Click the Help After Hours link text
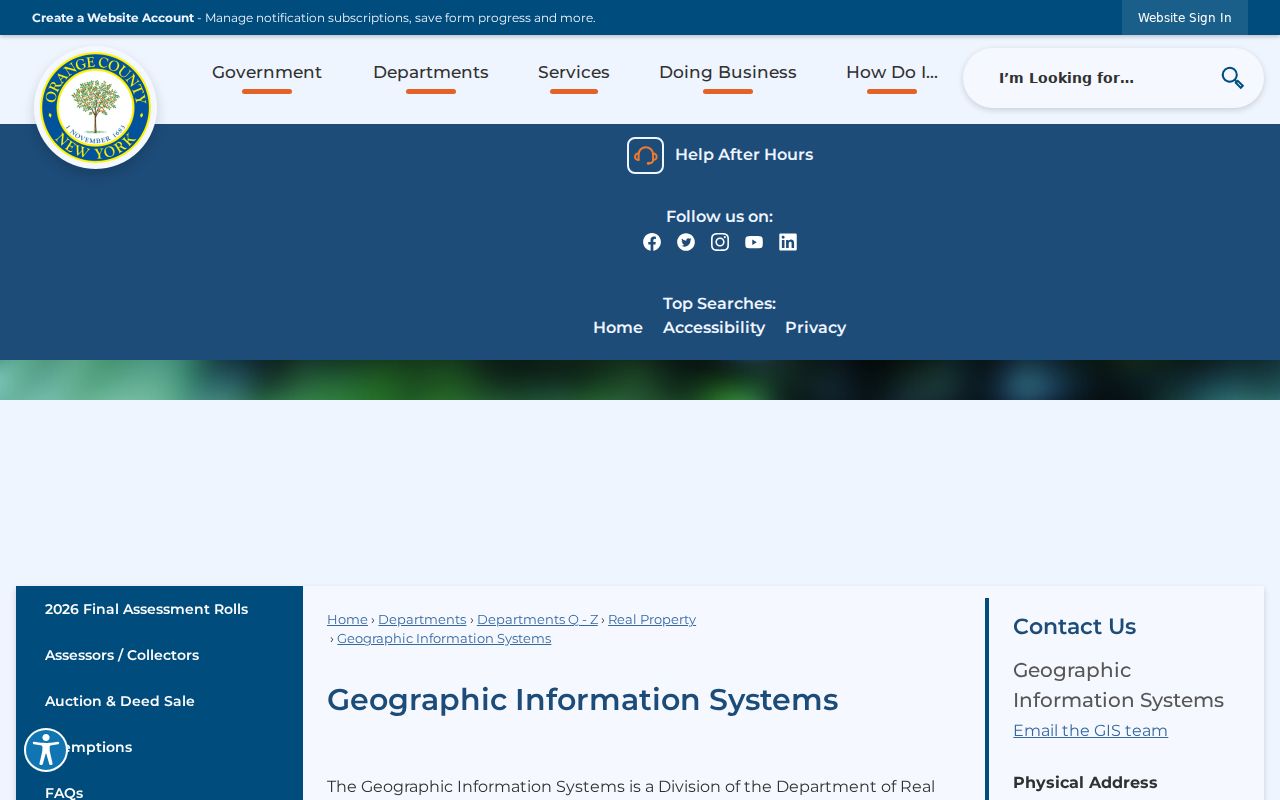This screenshot has height=800, width=1280. click(744, 155)
